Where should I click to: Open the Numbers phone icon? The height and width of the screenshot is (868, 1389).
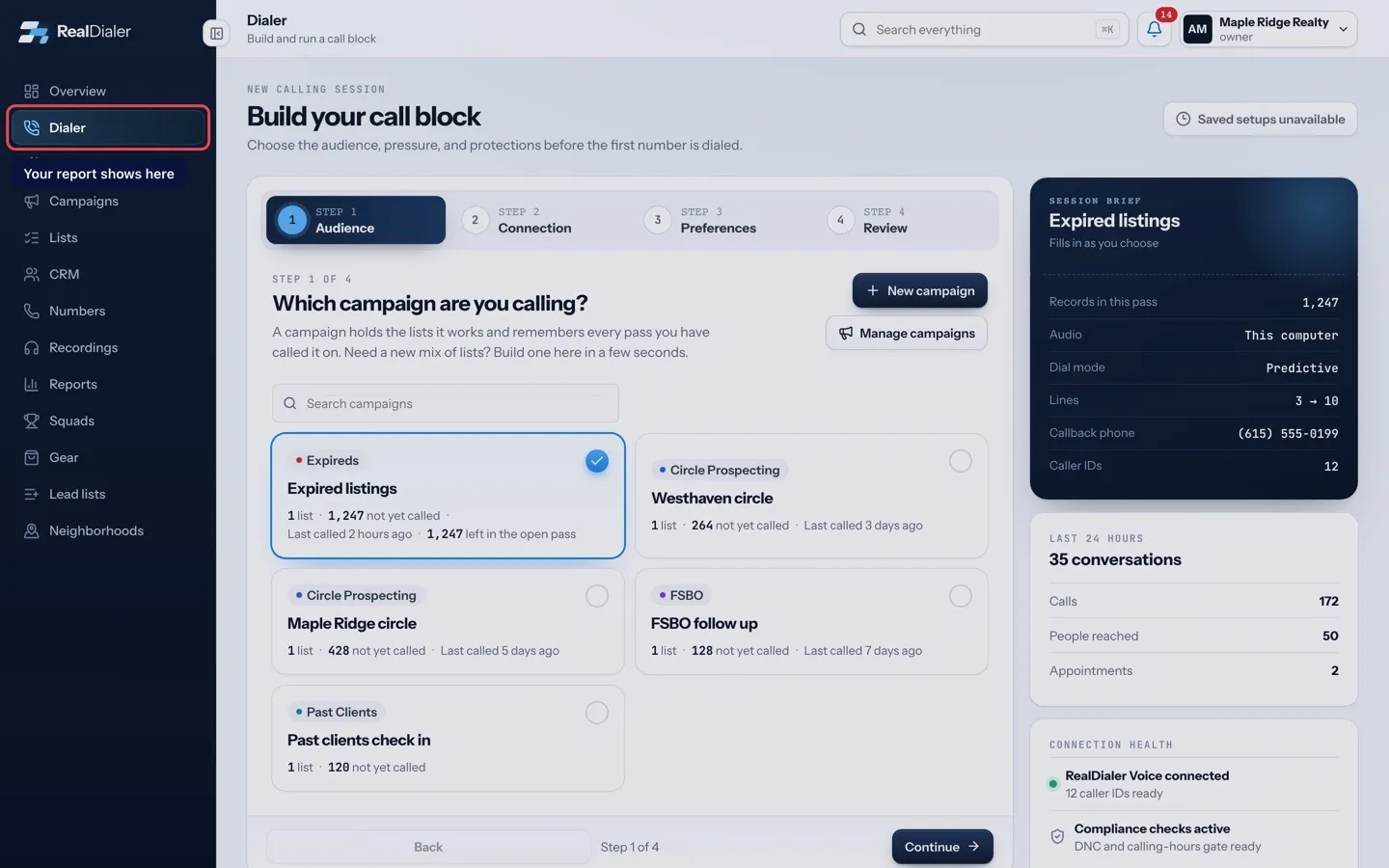(x=32, y=311)
